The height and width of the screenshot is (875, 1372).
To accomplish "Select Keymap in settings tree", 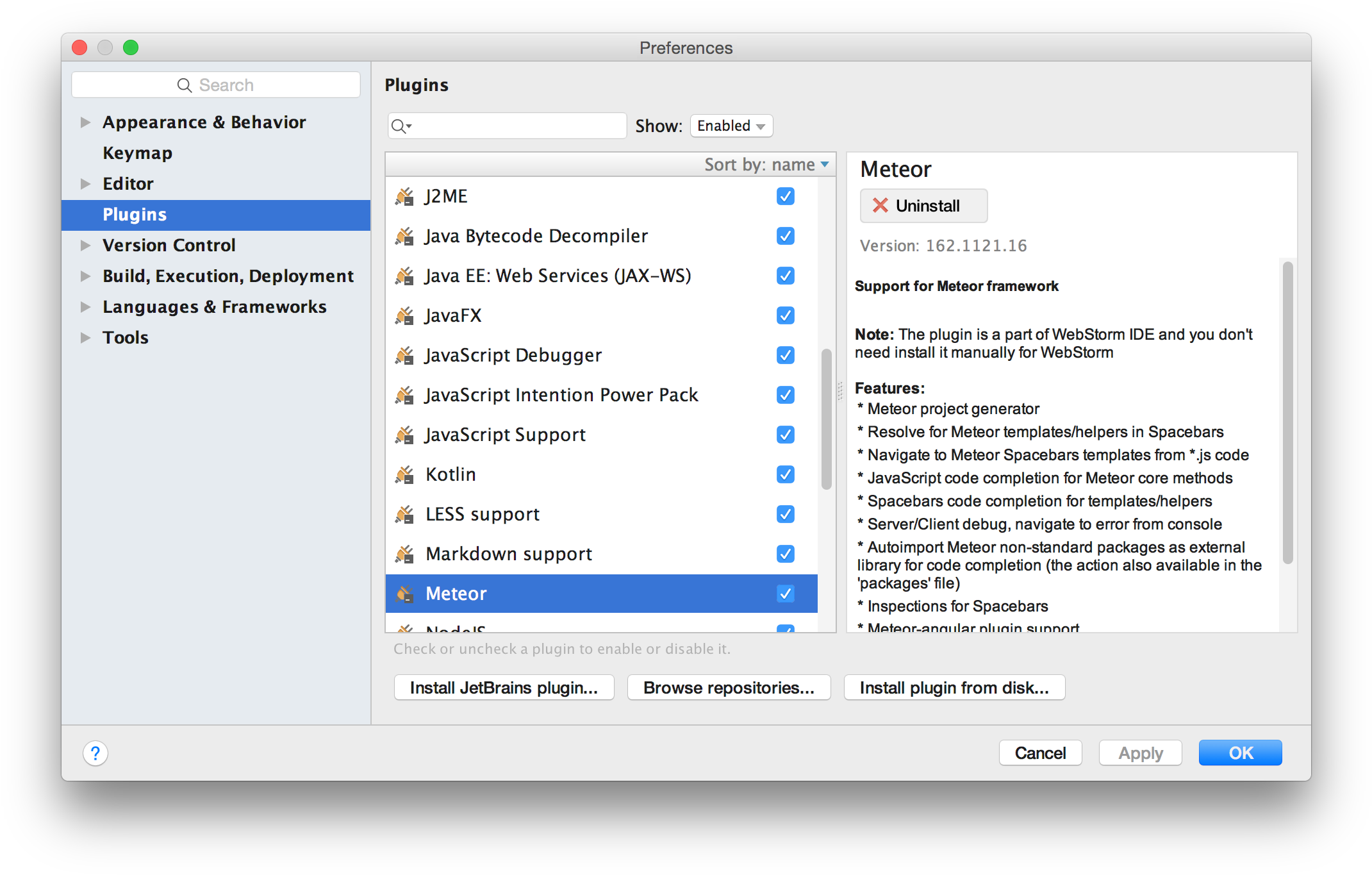I will [216, 153].
